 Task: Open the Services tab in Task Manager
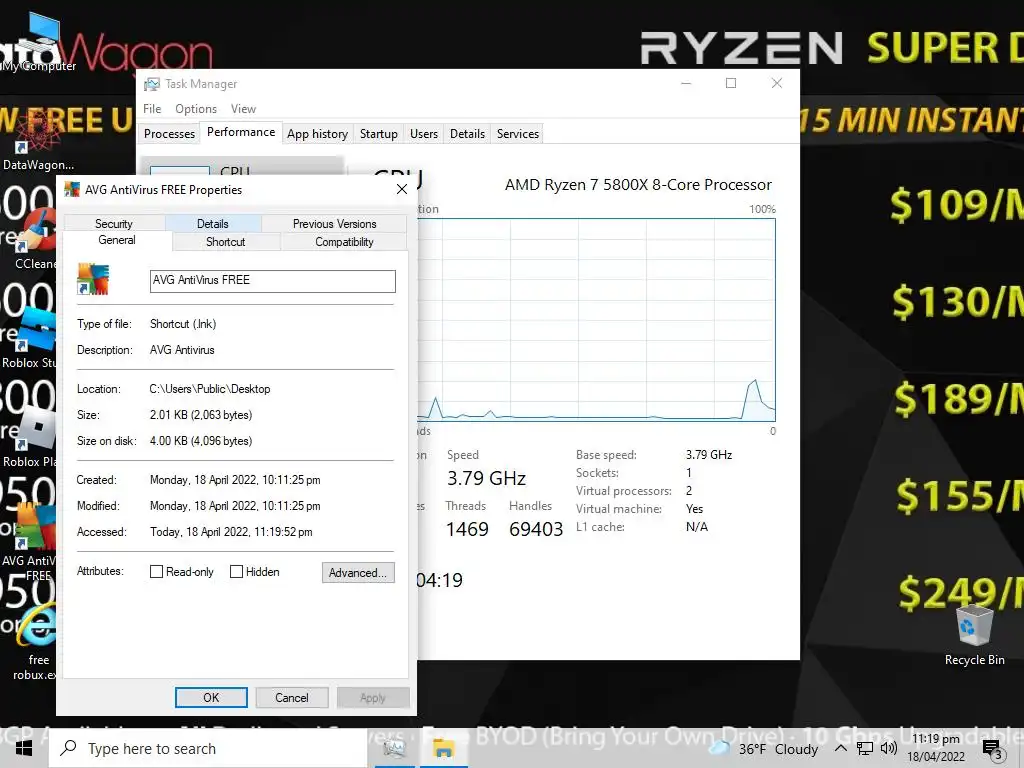[x=518, y=134]
